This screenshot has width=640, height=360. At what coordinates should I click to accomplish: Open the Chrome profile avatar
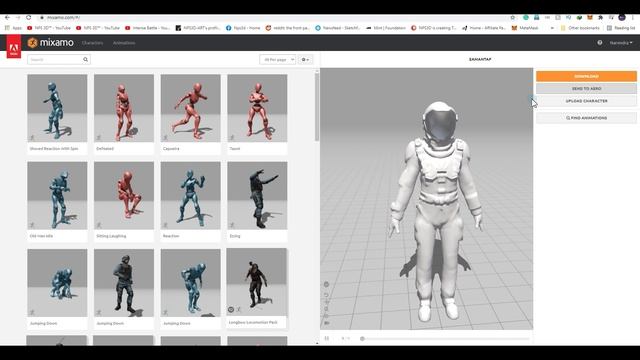coord(622,18)
